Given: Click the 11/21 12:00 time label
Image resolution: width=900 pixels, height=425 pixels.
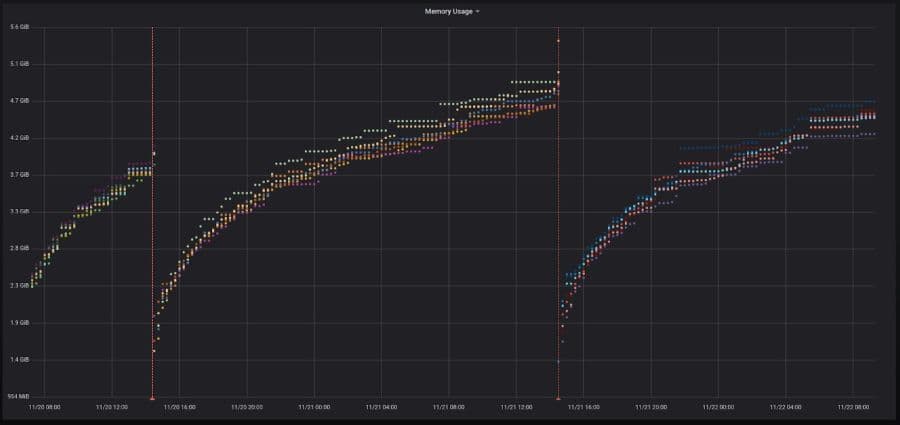Looking at the screenshot, I should pos(516,407).
